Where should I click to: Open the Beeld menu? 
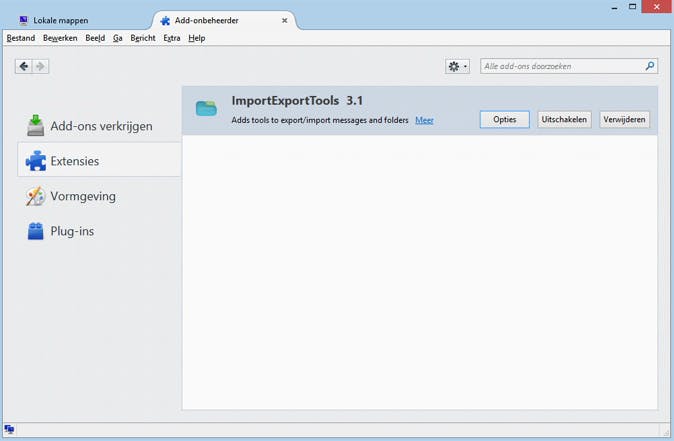coord(95,38)
